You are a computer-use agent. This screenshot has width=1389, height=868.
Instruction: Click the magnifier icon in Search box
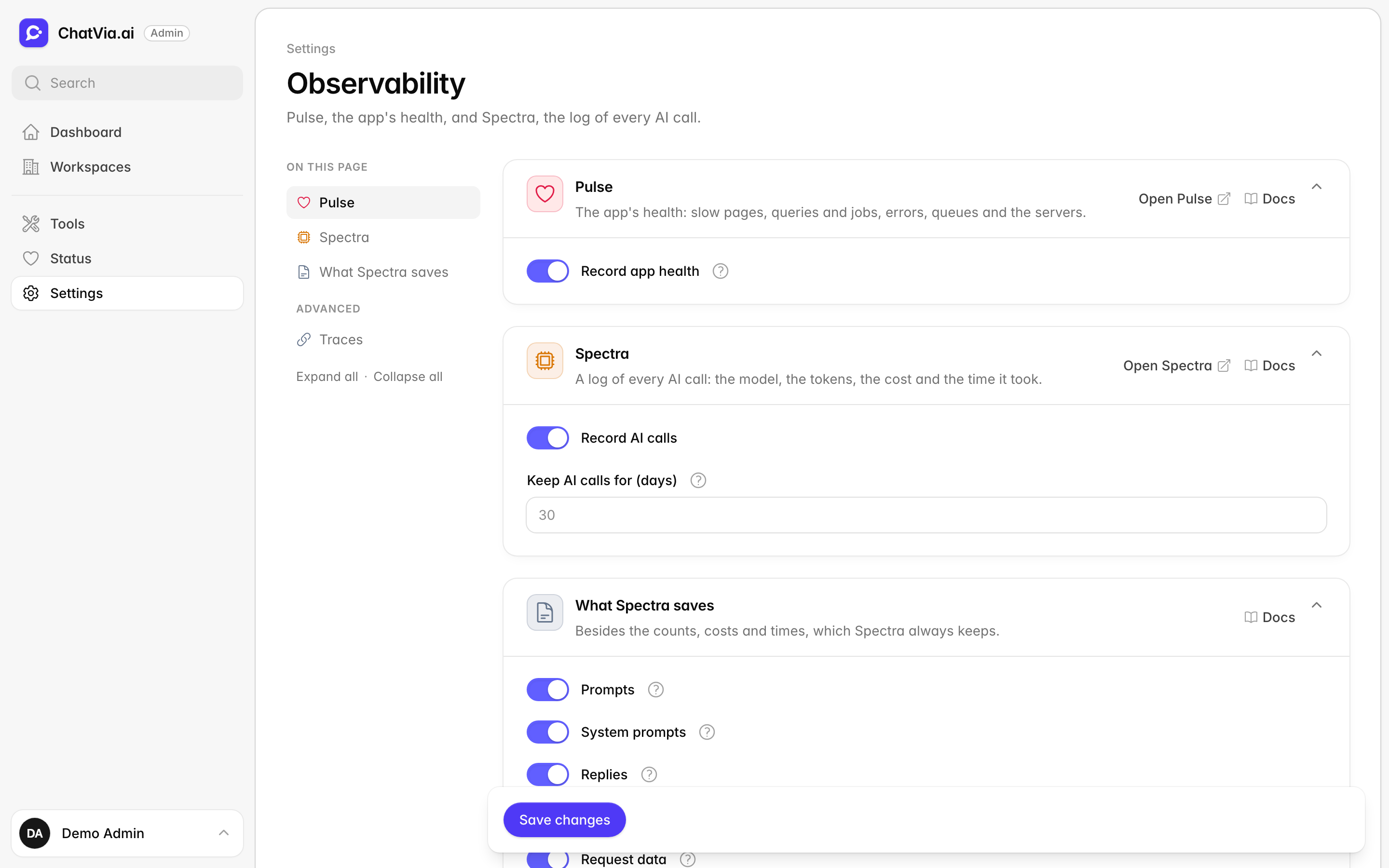33,82
